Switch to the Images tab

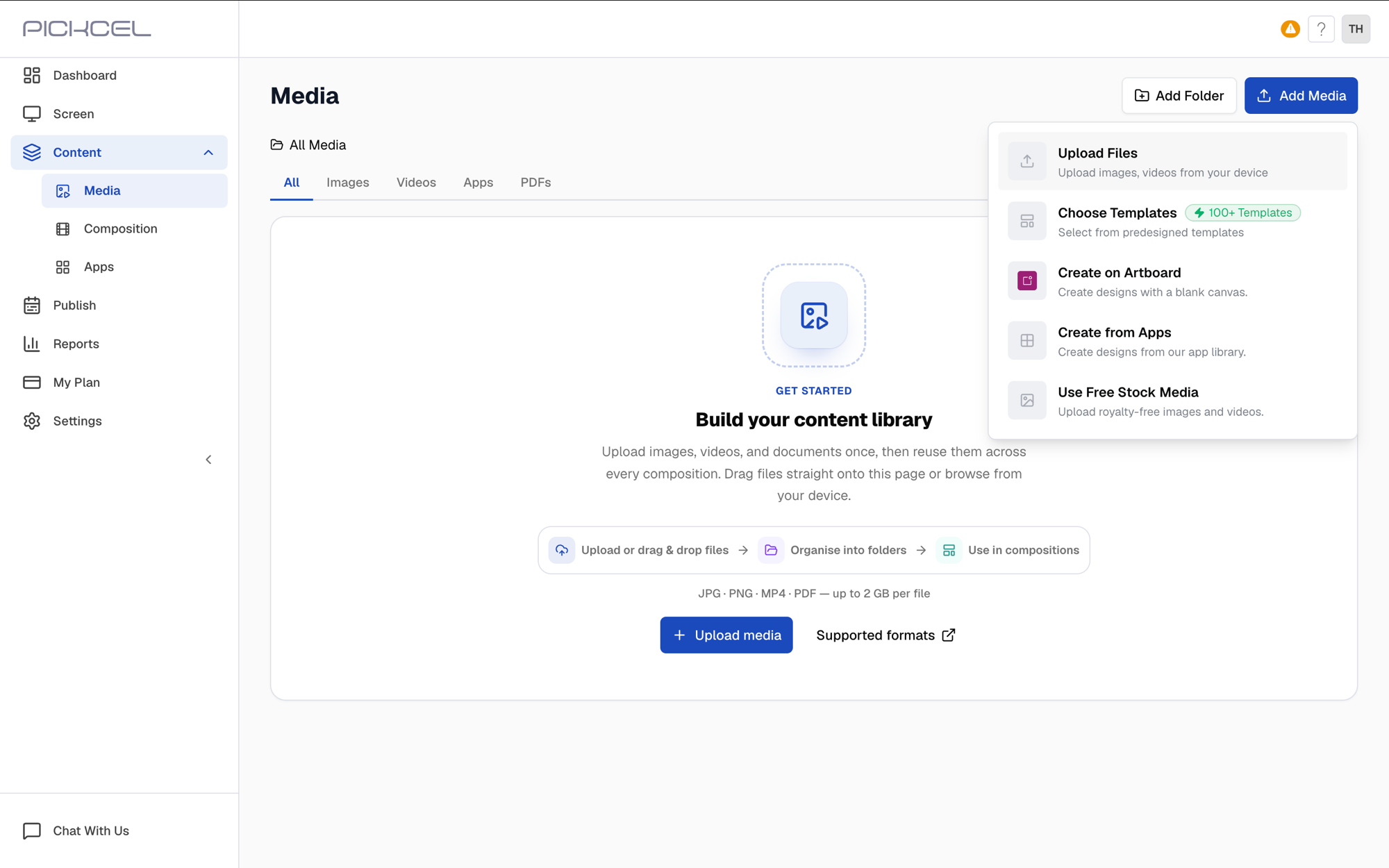pyautogui.click(x=348, y=183)
